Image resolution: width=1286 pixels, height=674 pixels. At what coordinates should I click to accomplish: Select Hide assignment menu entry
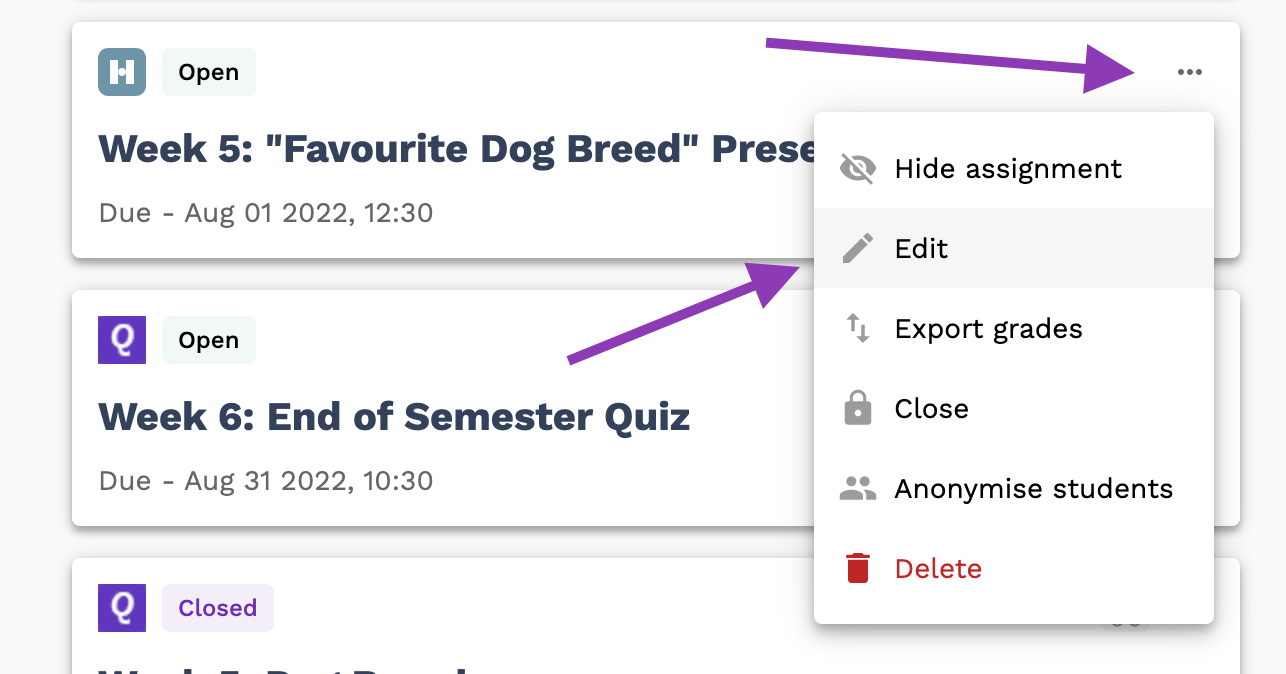1014,168
